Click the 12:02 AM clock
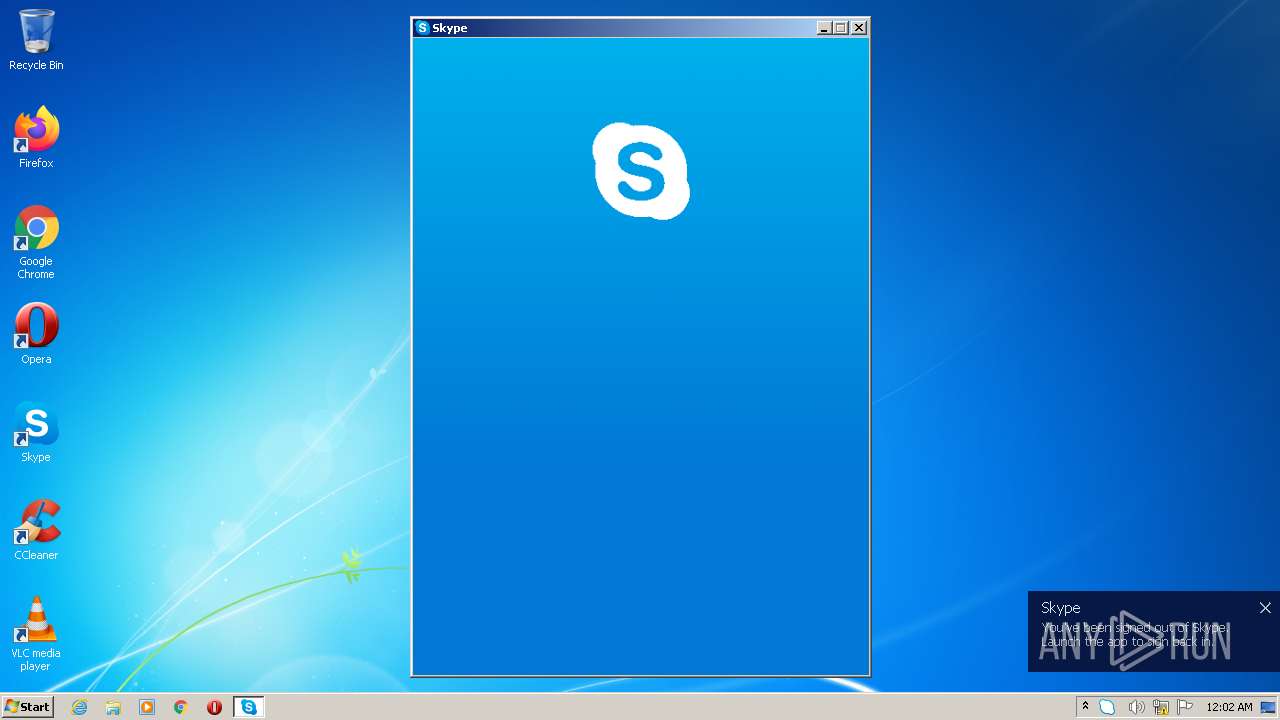 tap(1229, 707)
